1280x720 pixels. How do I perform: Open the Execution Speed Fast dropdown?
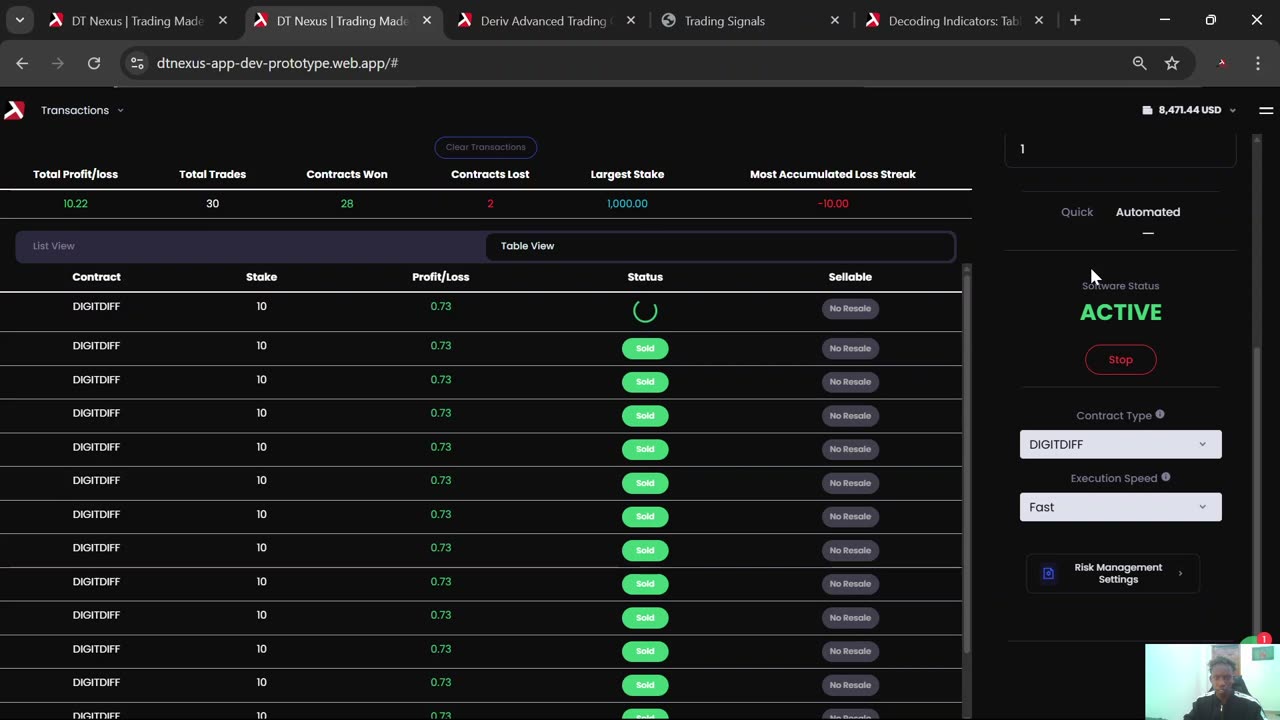coord(1120,507)
